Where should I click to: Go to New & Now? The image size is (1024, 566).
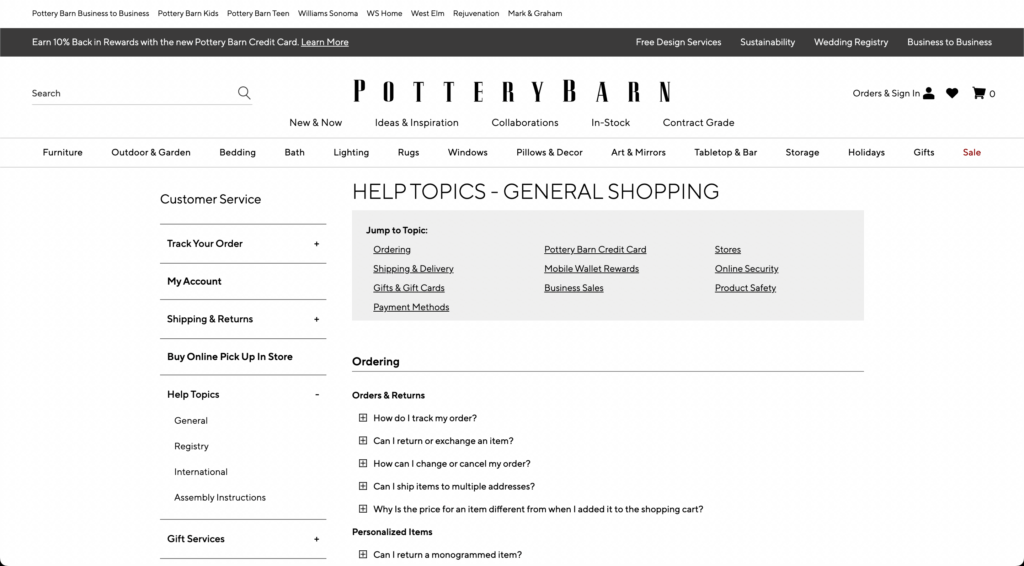coord(315,123)
